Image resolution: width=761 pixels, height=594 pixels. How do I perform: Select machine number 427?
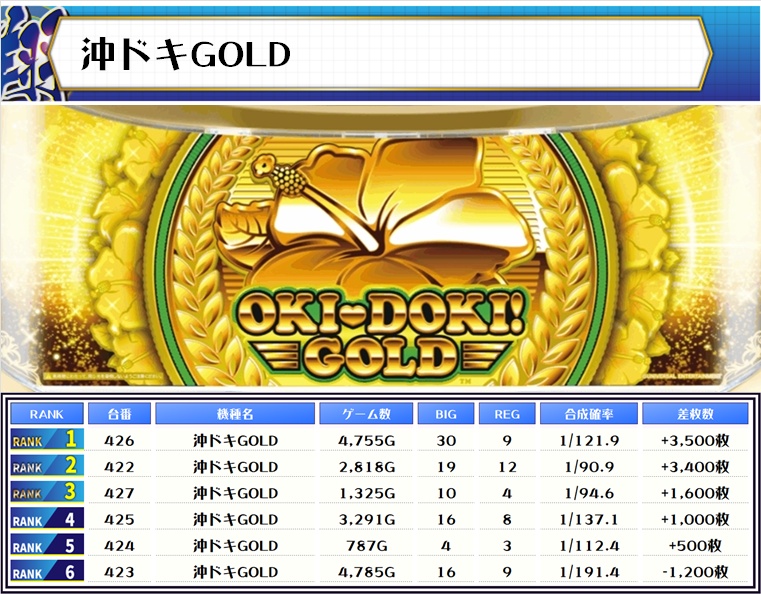click(x=119, y=493)
